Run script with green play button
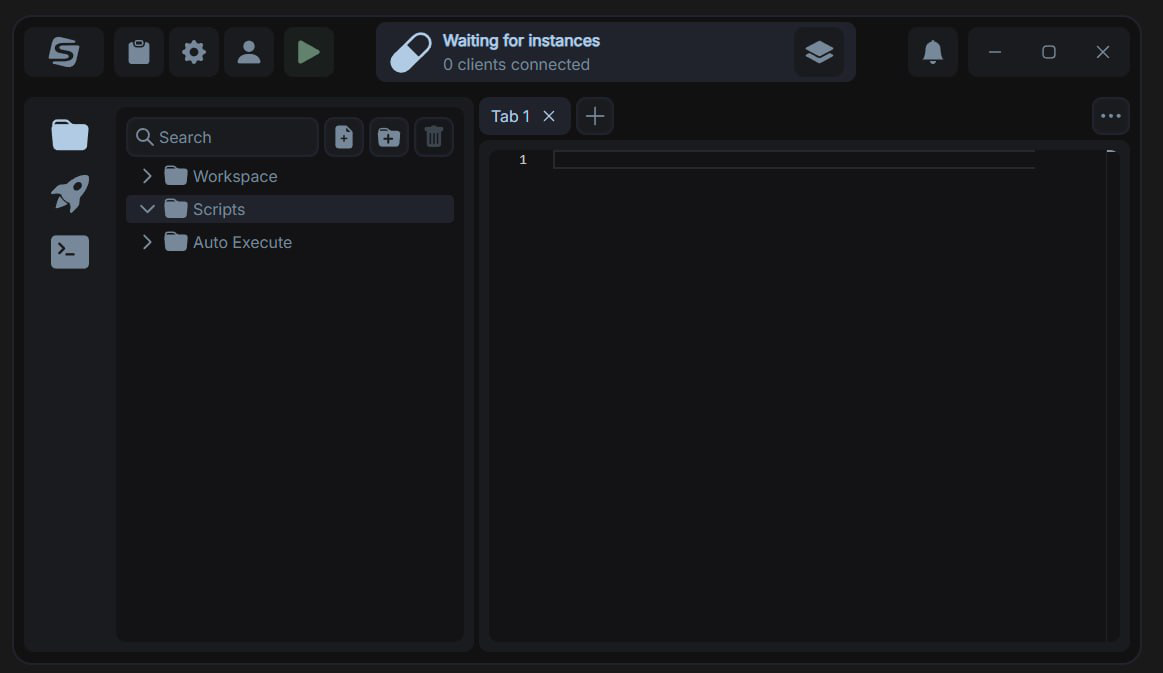The image size is (1163, 673). [309, 52]
